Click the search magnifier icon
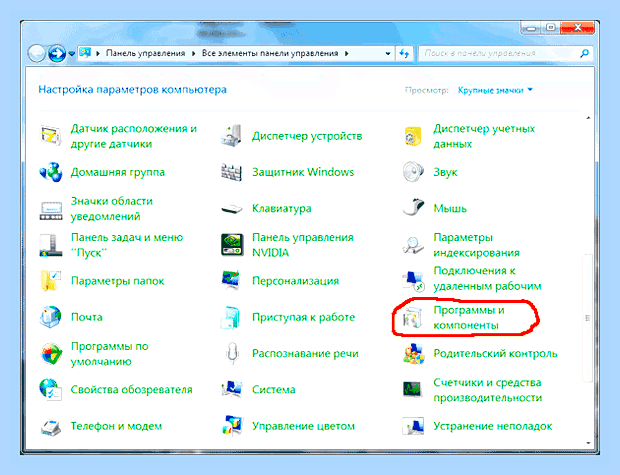620x475 pixels. coord(584,53)
